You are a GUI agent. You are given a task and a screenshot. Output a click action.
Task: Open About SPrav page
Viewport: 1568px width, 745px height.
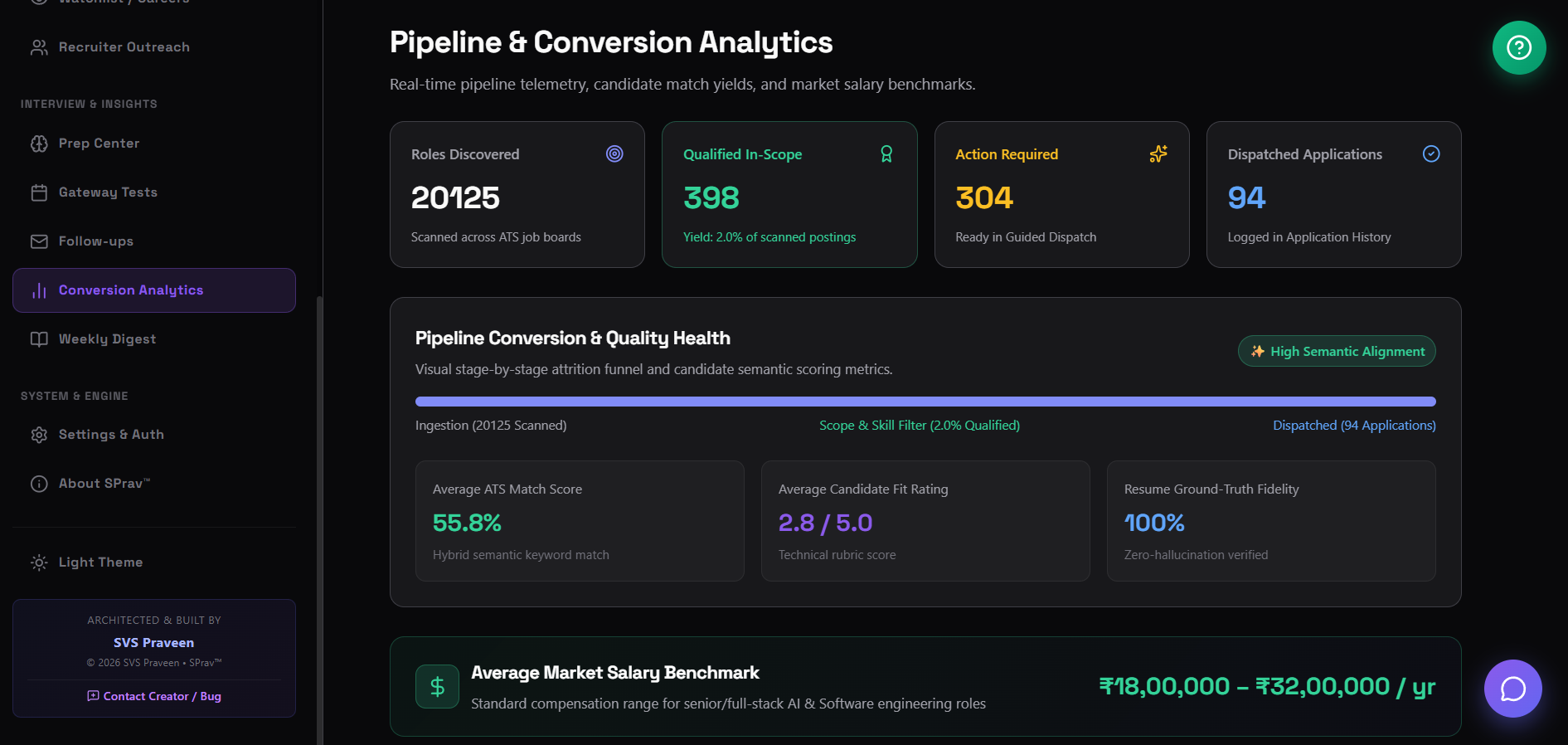click(x=154, y=484)
